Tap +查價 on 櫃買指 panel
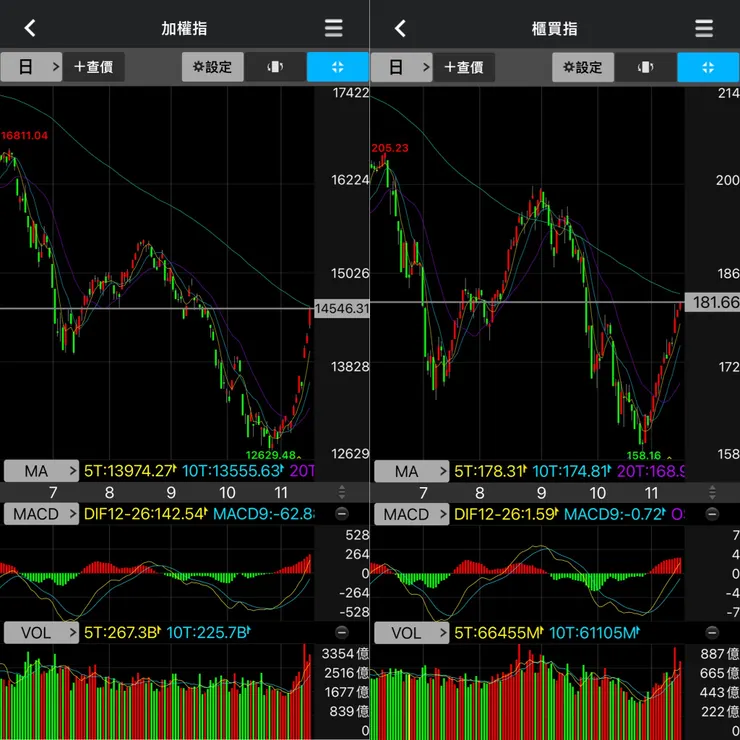 click(464, 67)
